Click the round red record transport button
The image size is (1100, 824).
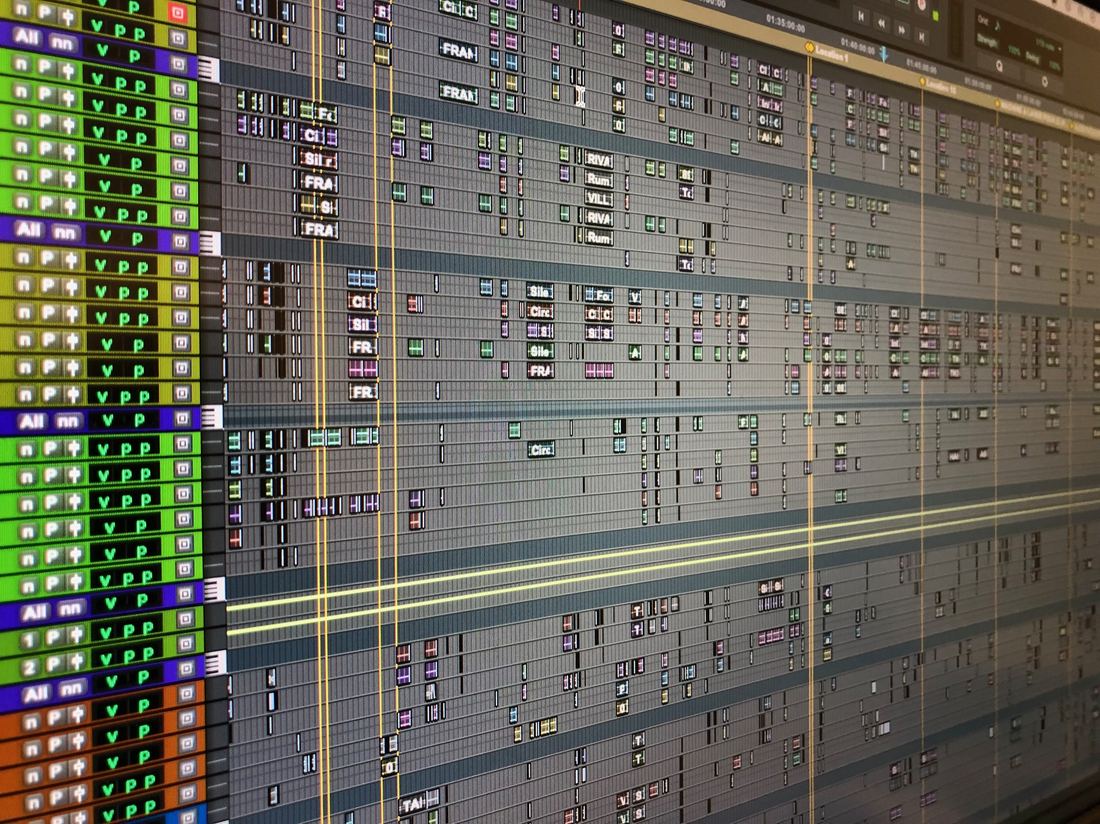923,4
